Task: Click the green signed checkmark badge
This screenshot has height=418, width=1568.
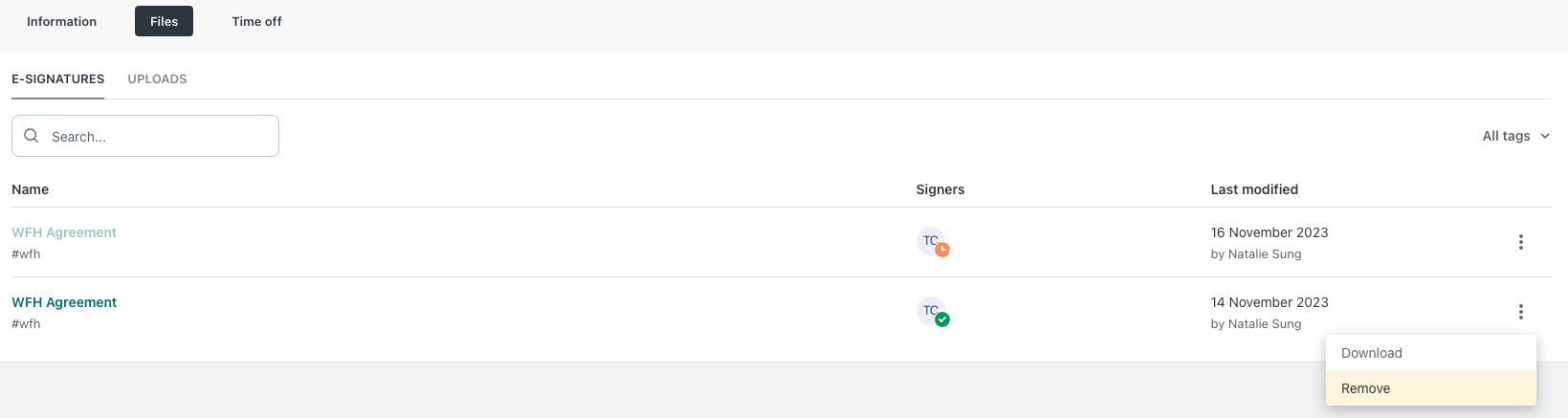Action: 942,319
